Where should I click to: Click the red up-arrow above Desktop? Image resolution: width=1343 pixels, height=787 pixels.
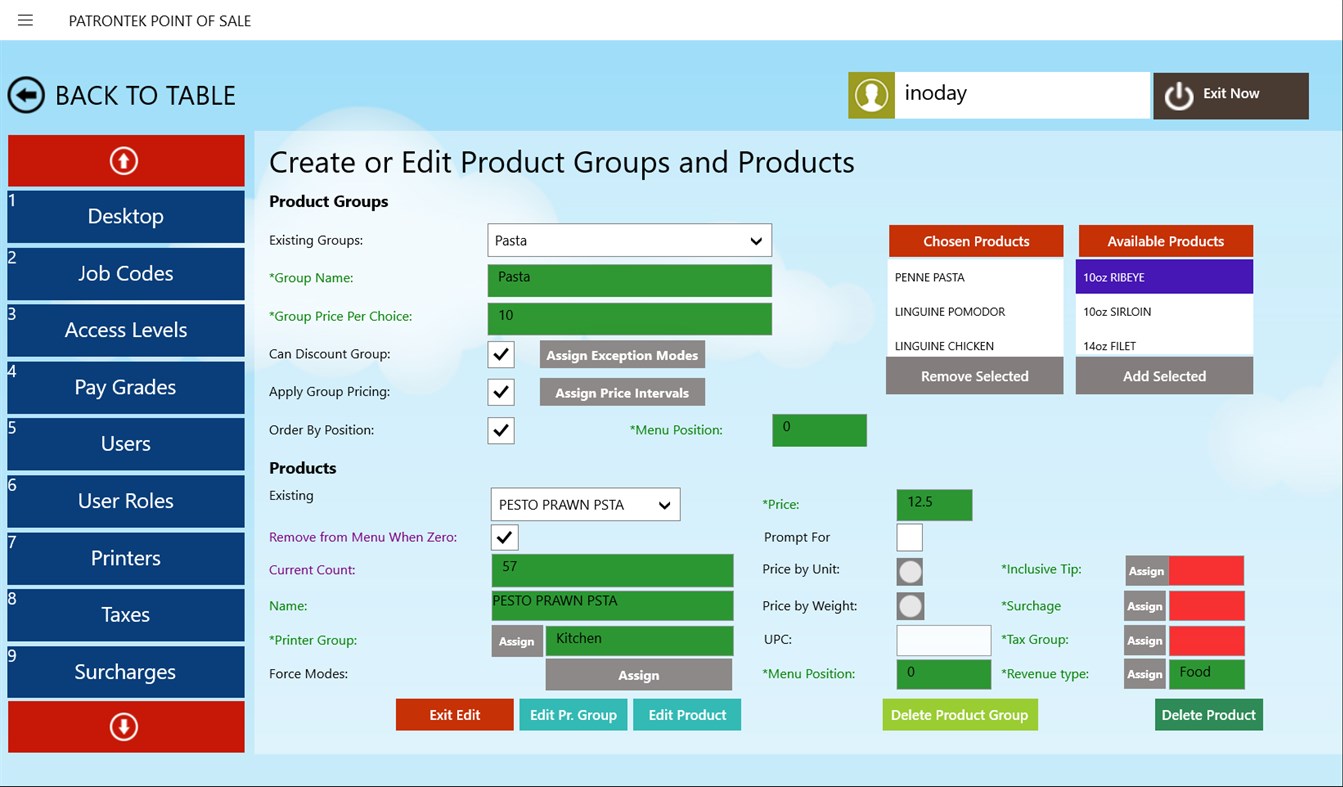[125, 160]
